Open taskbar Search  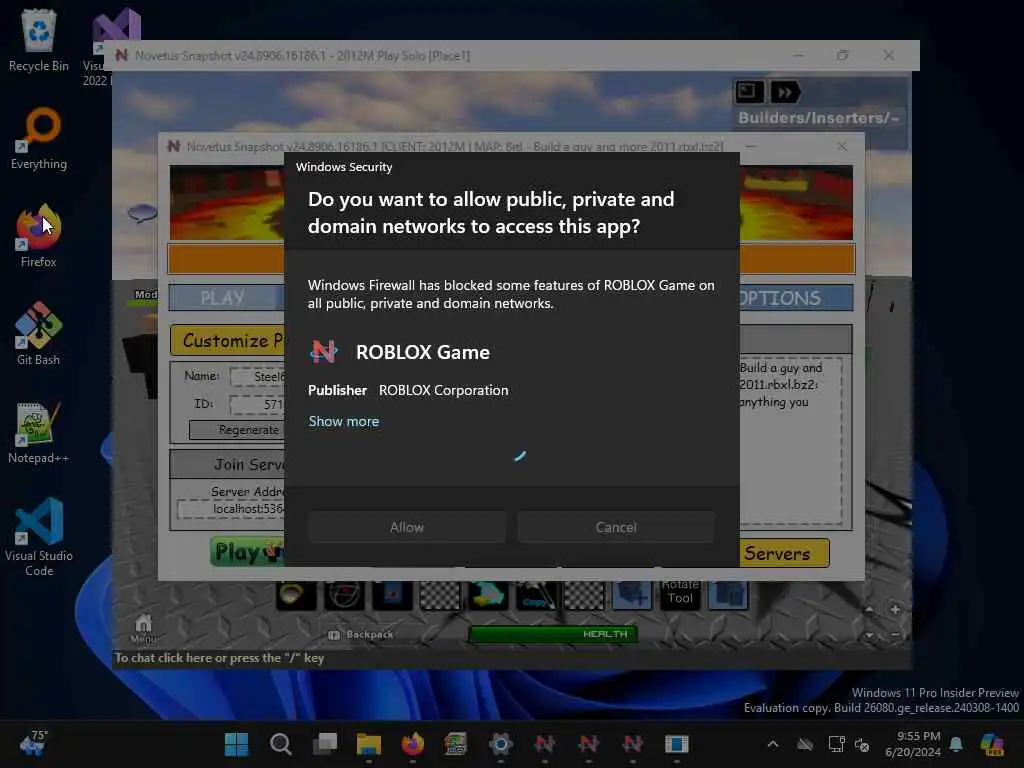click(281, 744)
